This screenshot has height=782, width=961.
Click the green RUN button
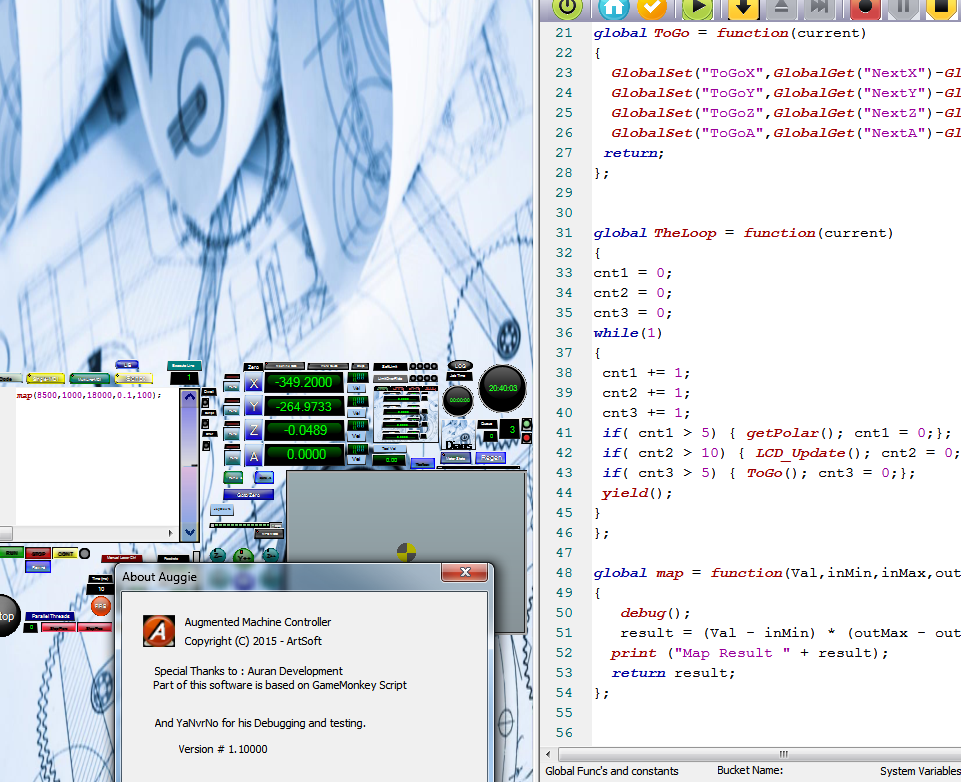click(11, 552)
